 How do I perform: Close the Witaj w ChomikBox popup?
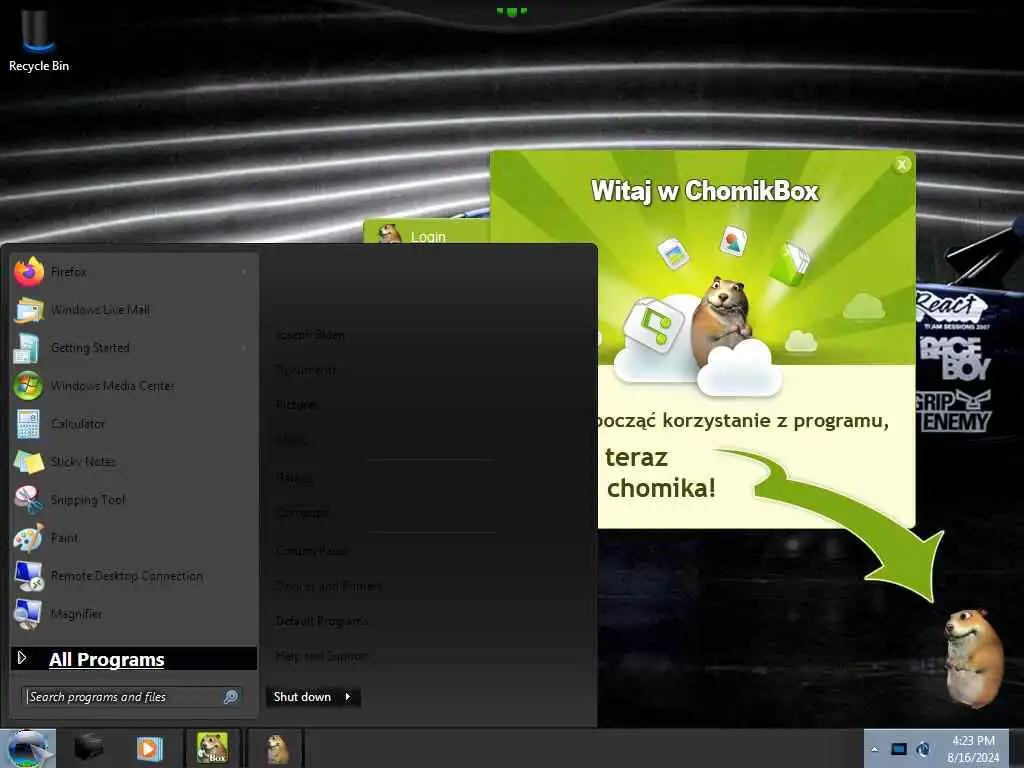coord(902,165)
